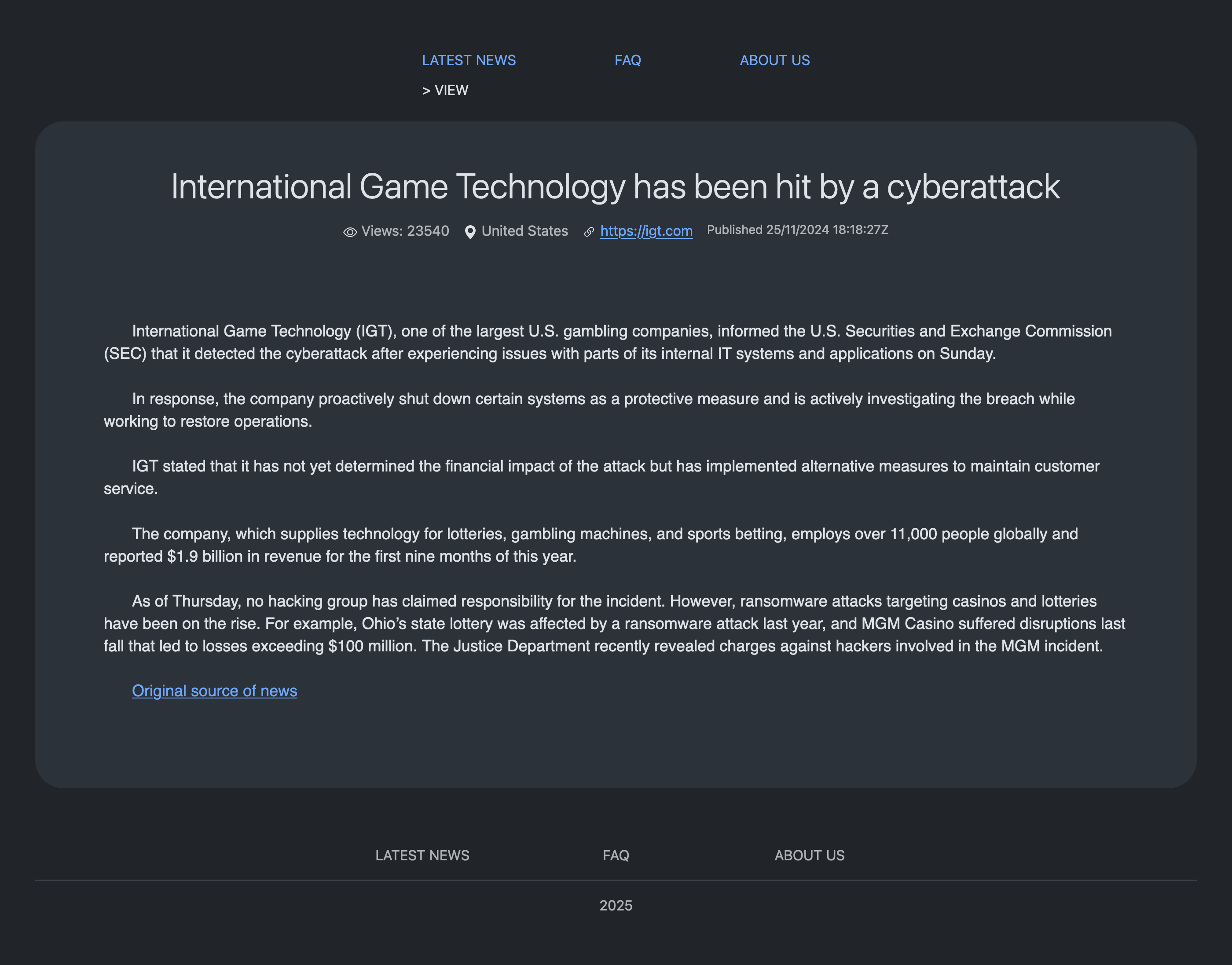Click the Published 25/11/2024 timestamp

pos(797,230)
